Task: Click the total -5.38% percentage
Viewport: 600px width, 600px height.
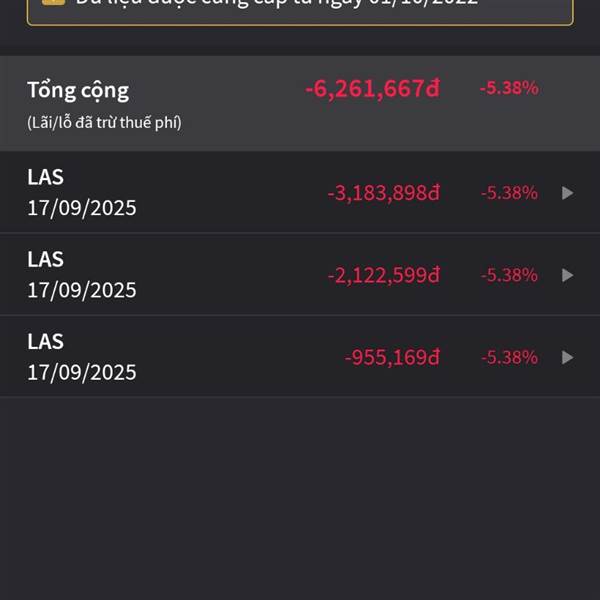Action: pyautogui.click(x=509, y=88)
